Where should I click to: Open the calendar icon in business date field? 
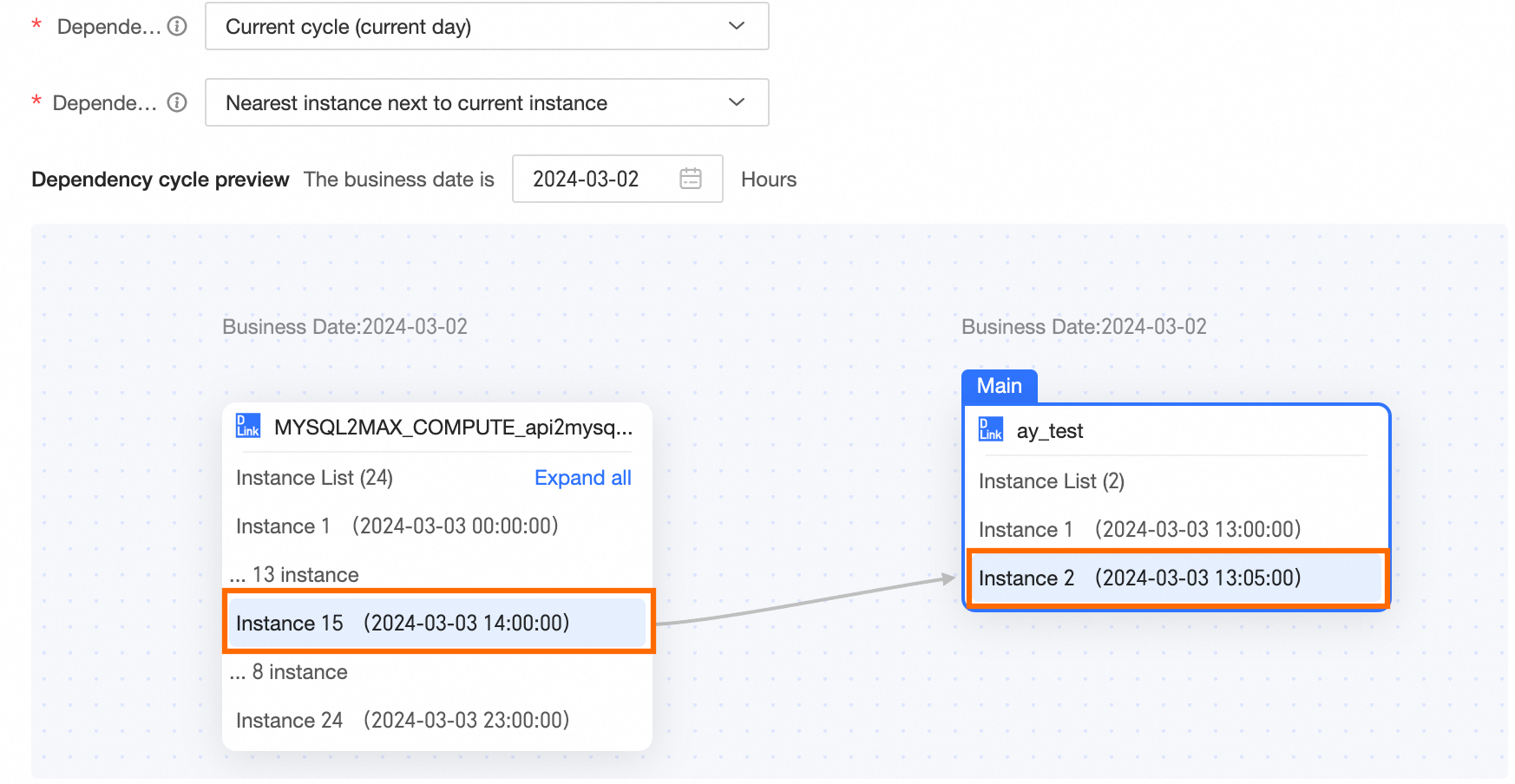[x=691, y=179]
